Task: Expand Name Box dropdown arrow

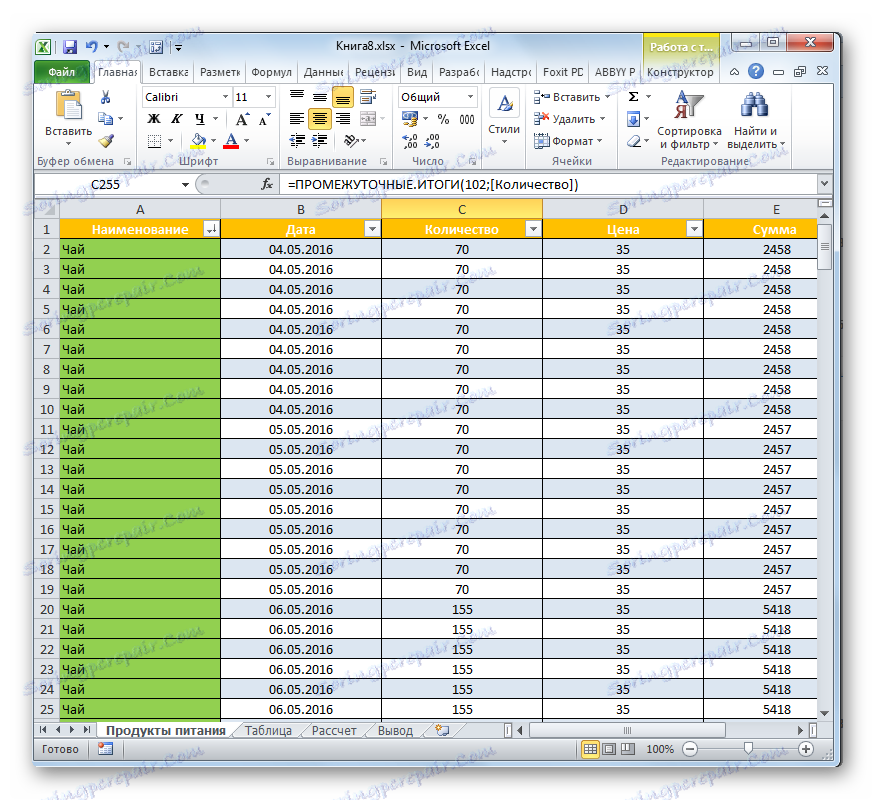Action: (185, 184)
